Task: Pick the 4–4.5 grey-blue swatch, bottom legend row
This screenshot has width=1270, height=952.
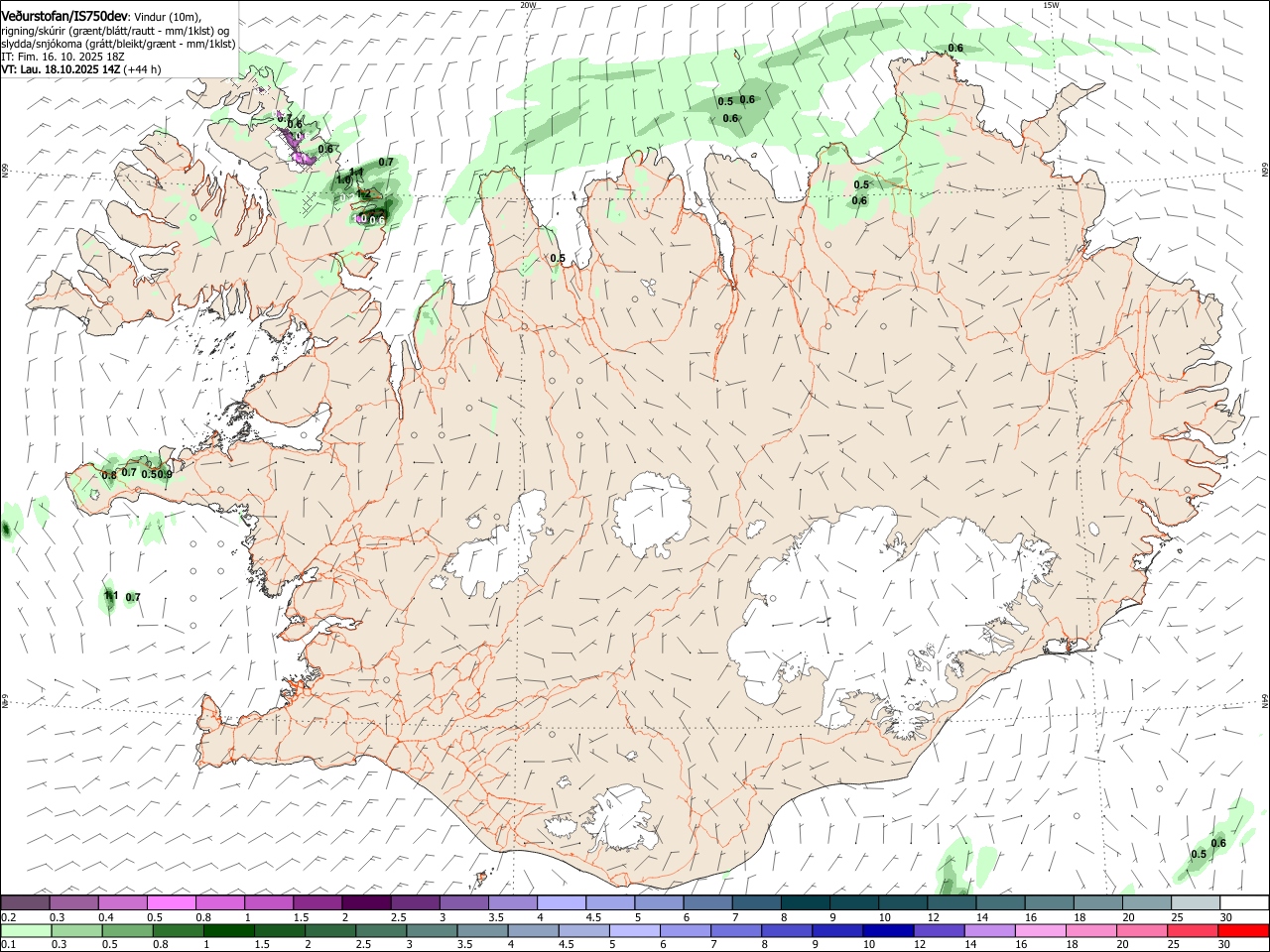Action: [533, 930]
